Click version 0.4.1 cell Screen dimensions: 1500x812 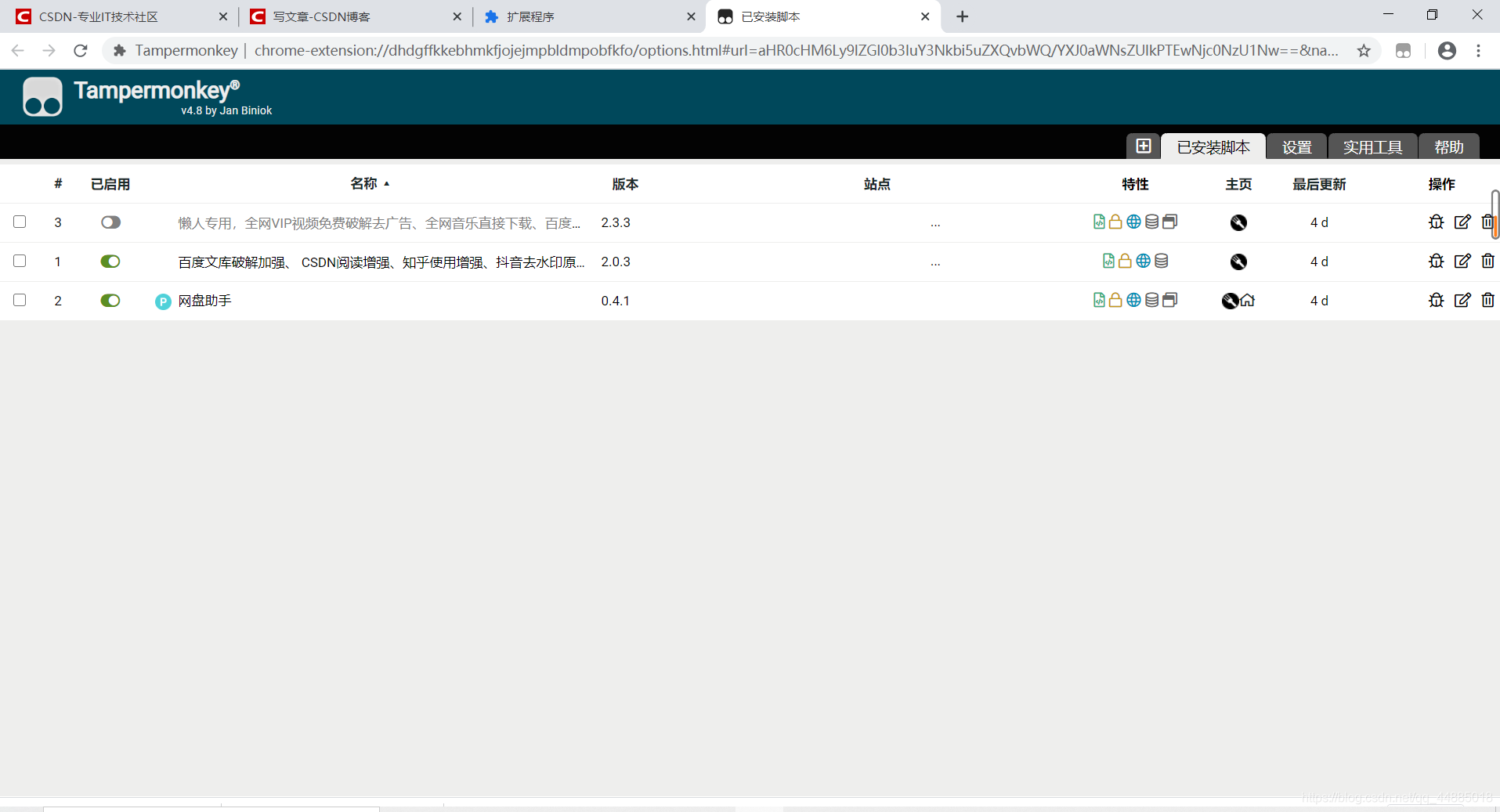coord(615,301)
